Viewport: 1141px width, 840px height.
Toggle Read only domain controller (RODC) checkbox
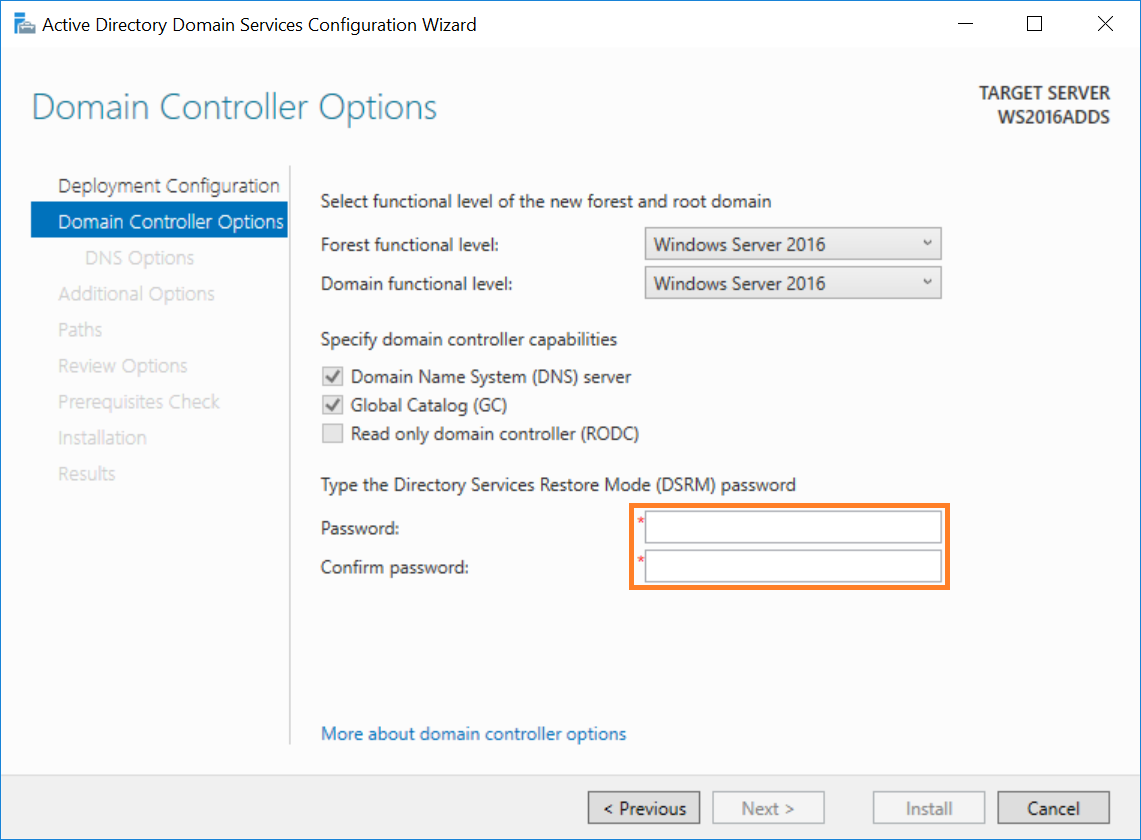[333, 434]
